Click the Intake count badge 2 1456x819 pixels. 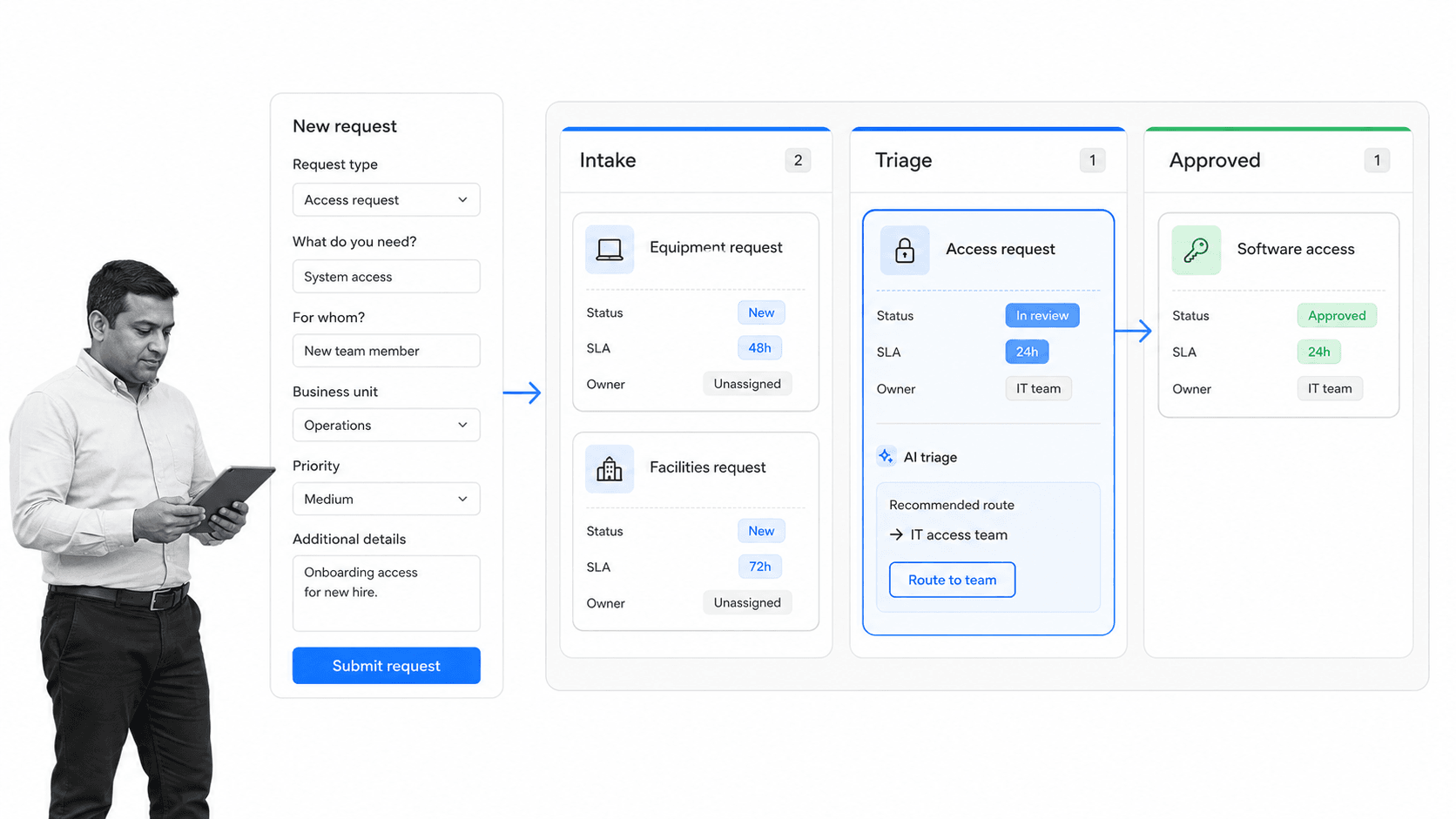(798, 160)
